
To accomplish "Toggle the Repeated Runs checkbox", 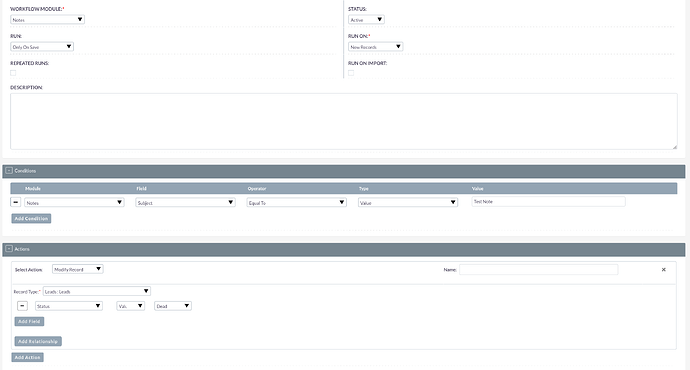I will [13, 73].
